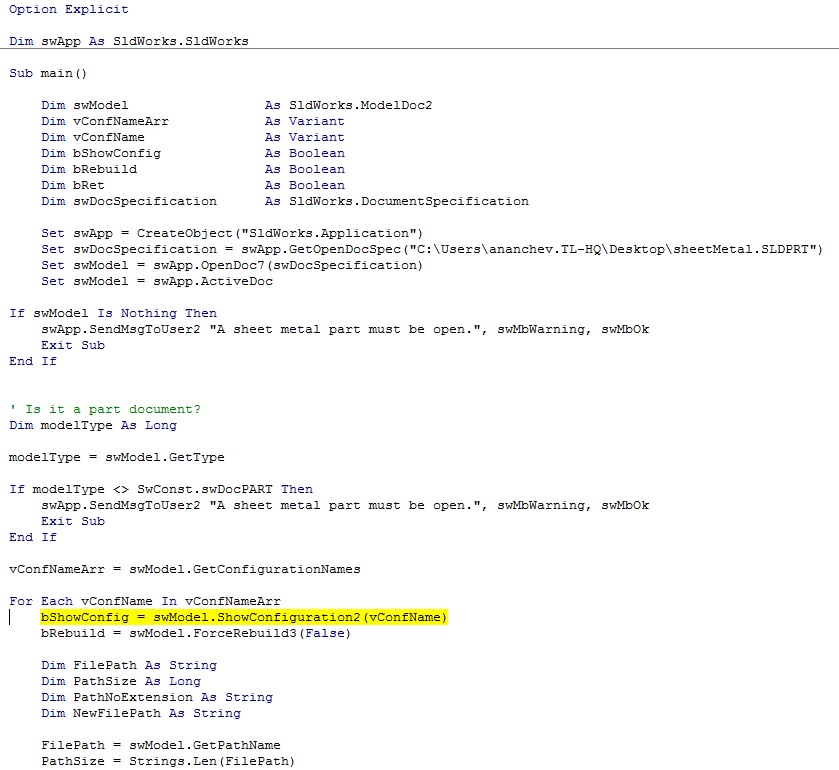Screen dimensions: 839x770
Task: Click 'Dim PathSize As Long' line
Action: pyautogui.click(x=121, y=682)
